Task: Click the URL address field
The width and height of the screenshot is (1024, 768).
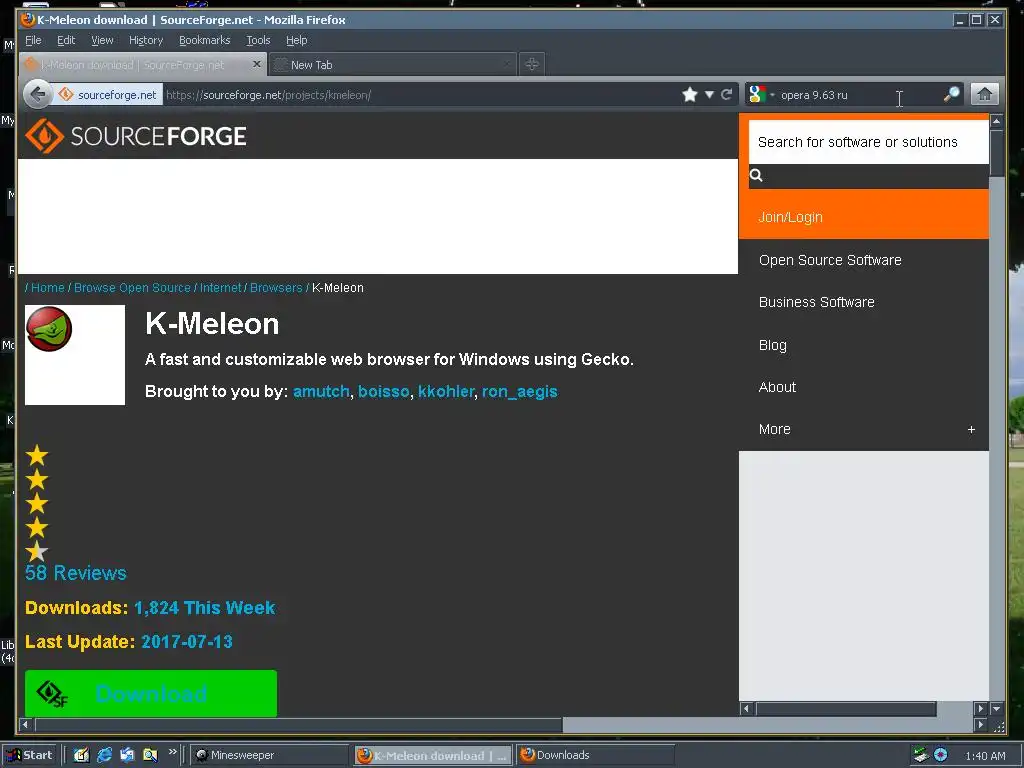Action: (x=418, y=95)
